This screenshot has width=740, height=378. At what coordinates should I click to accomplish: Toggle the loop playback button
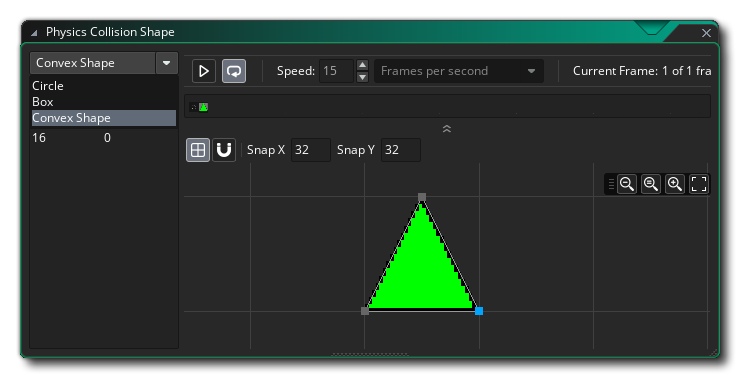pyautogui.click(x=234, y=71)
